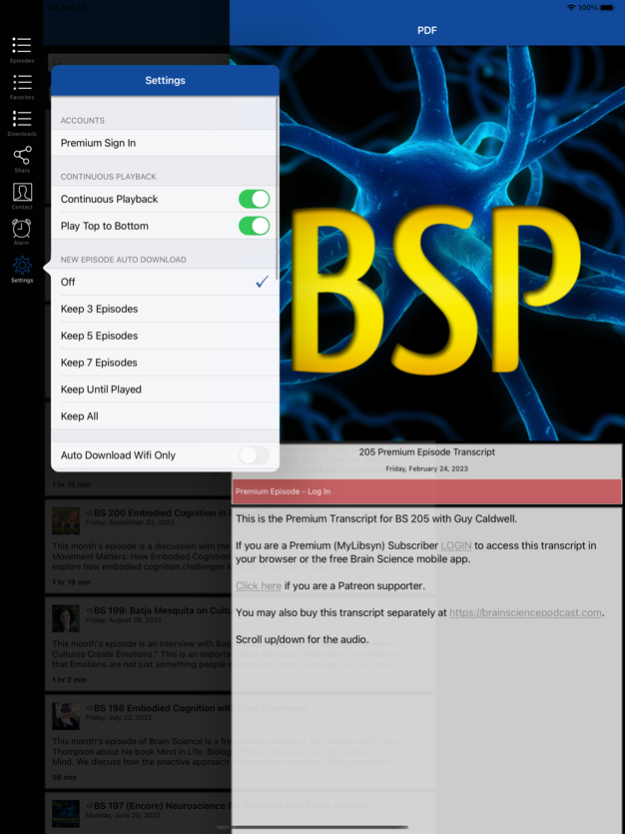
Task: Tap the Premium Episode - Log In banner
Action: tap(427, 491)
